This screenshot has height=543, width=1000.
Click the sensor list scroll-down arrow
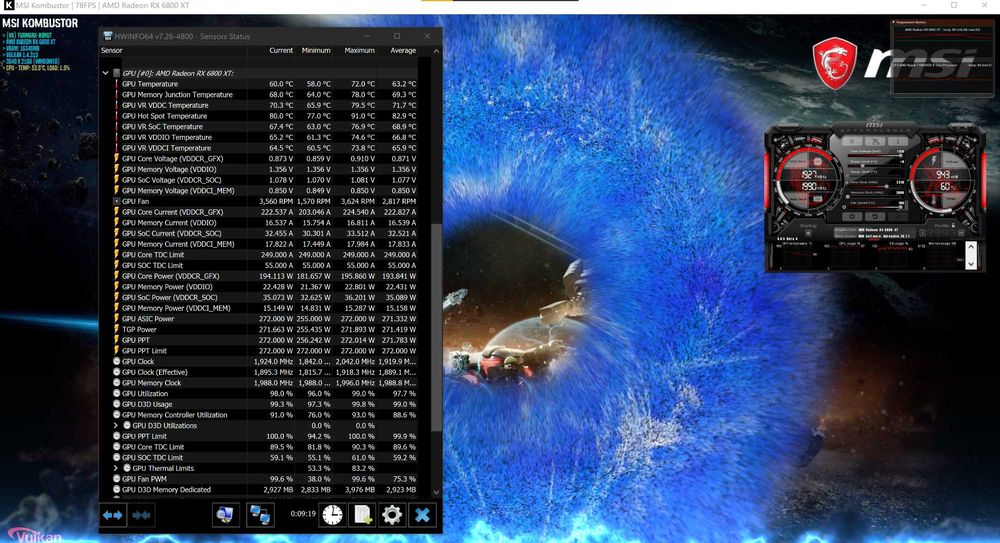coord(436,492)
